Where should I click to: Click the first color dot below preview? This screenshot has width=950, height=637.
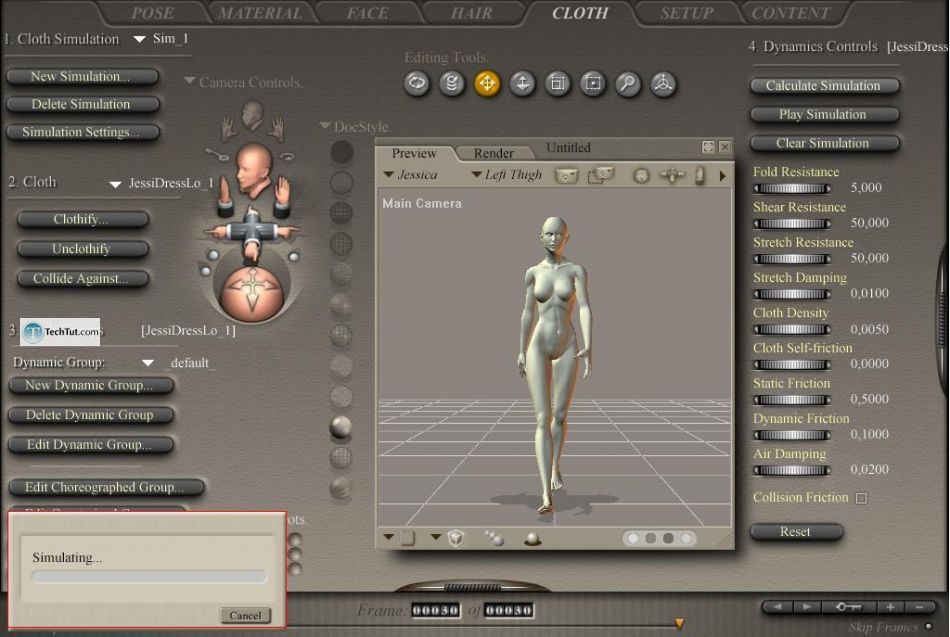(x=633, y=538)
